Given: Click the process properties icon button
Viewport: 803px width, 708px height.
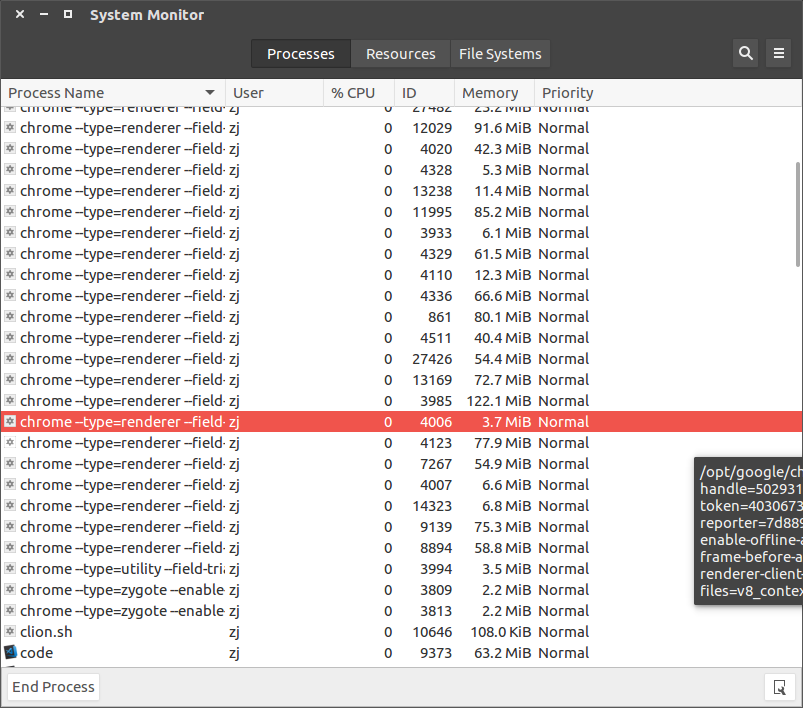Looking at the screenshot, I should (779, 687).
